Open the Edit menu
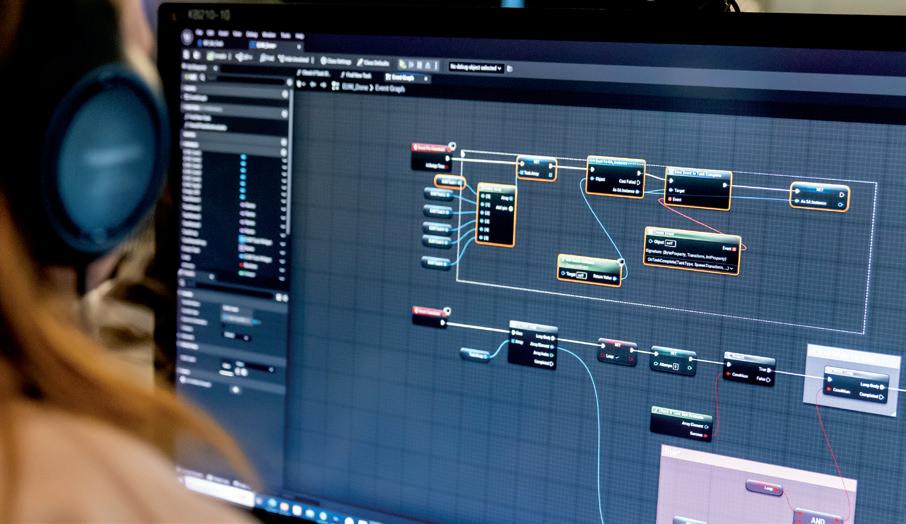The image size is (906, 524). pos(211,32)
